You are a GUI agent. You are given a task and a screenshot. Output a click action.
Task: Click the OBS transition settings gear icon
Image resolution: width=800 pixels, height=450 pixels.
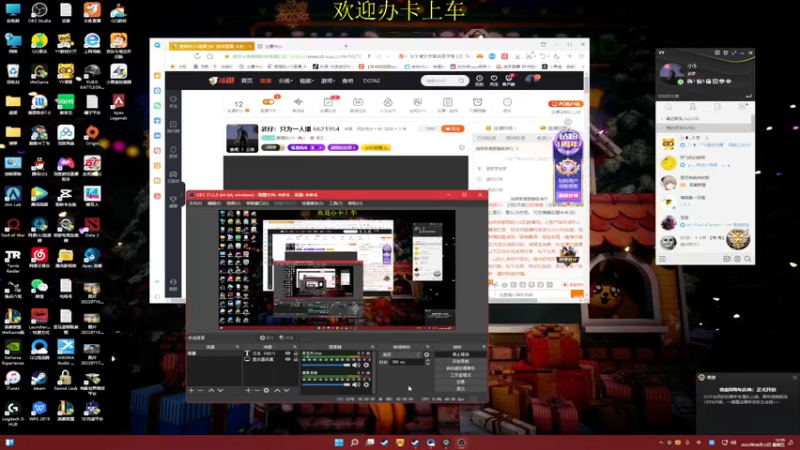(x=427, y=355)
